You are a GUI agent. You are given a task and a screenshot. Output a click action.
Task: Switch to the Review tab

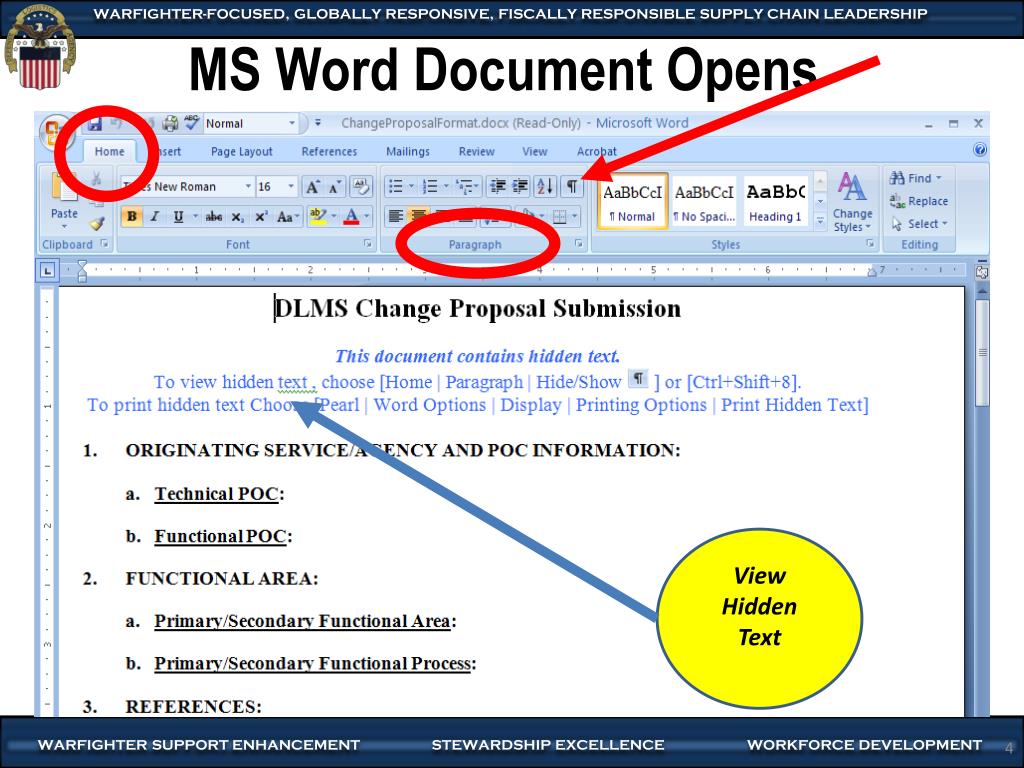(x=476, y=152)
